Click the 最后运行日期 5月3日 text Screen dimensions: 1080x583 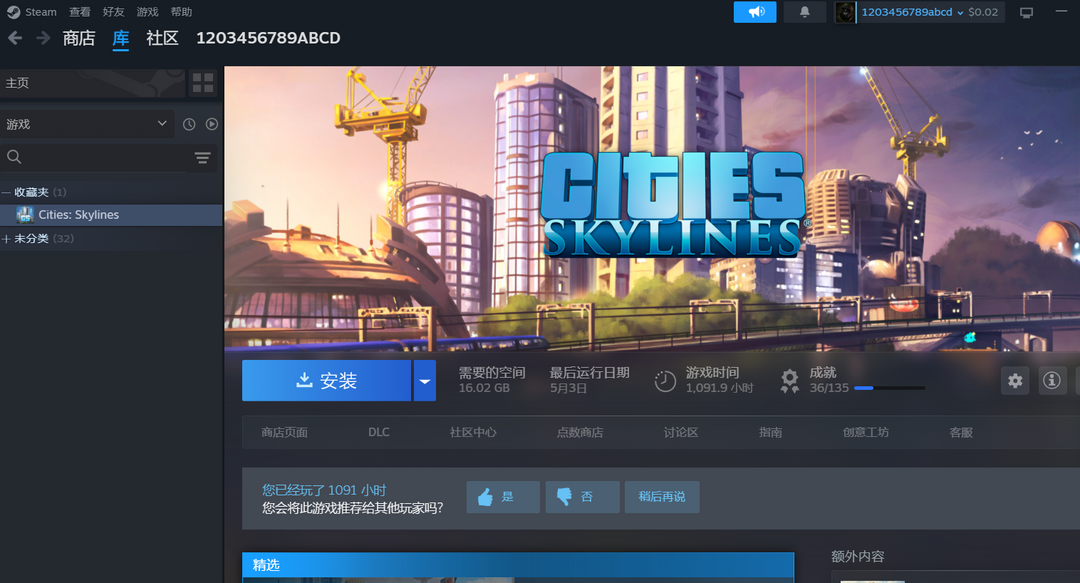[x=589, y=380]
